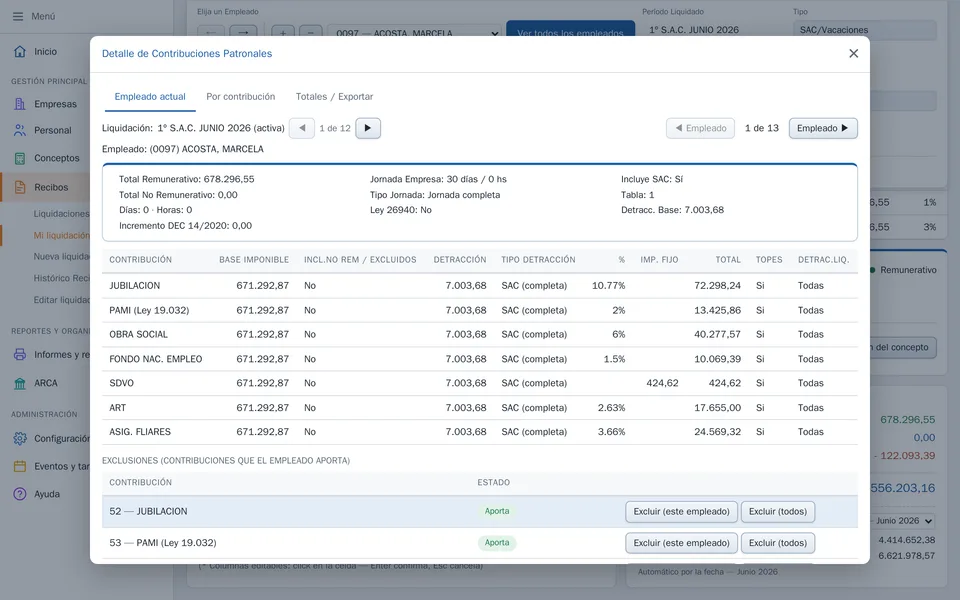Close the Contribuciones Patronales dialog

click(x=853, y=54)
